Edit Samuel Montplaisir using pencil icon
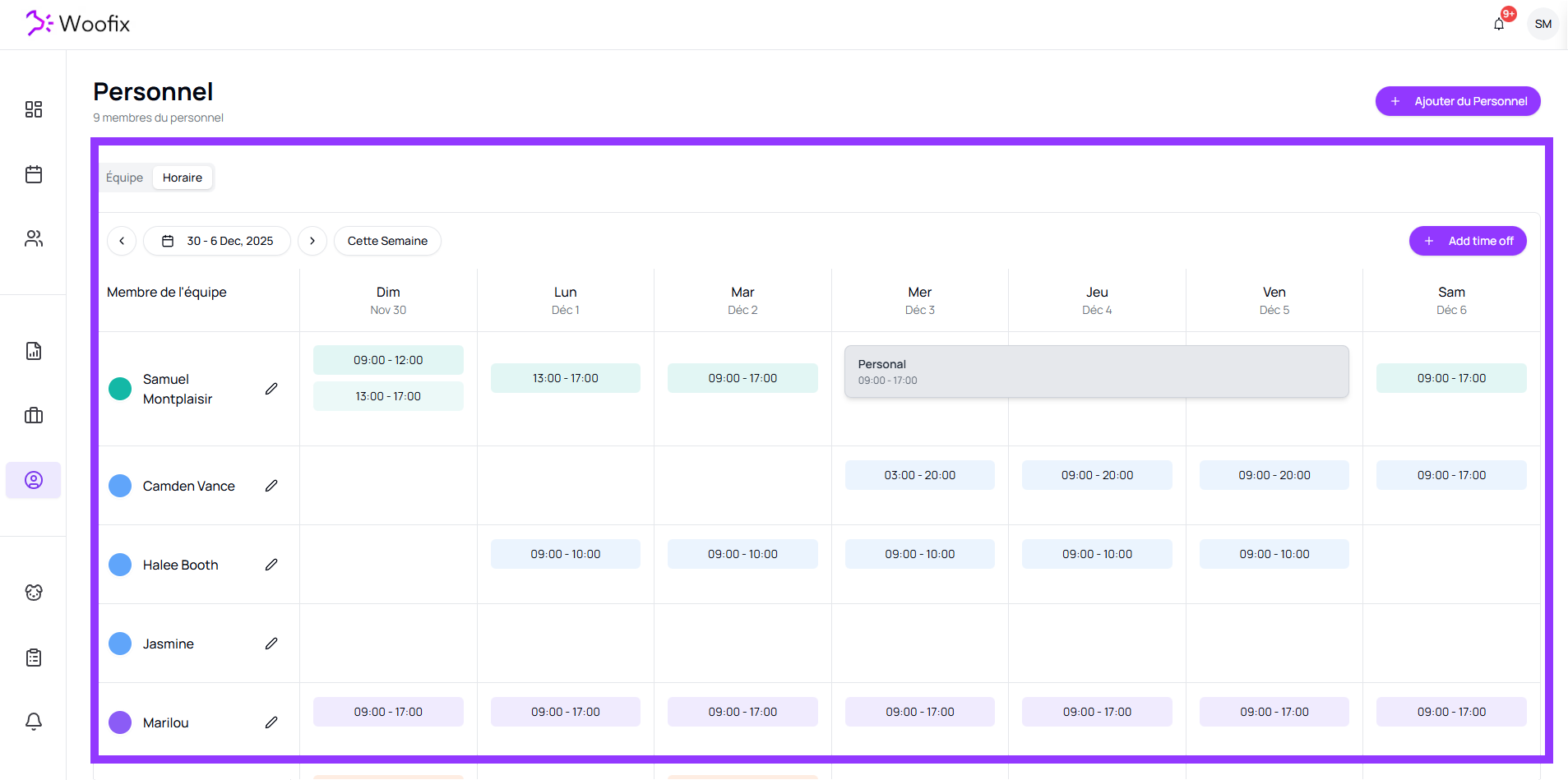The image size is (1568, 780). click(x=271, y=389)
